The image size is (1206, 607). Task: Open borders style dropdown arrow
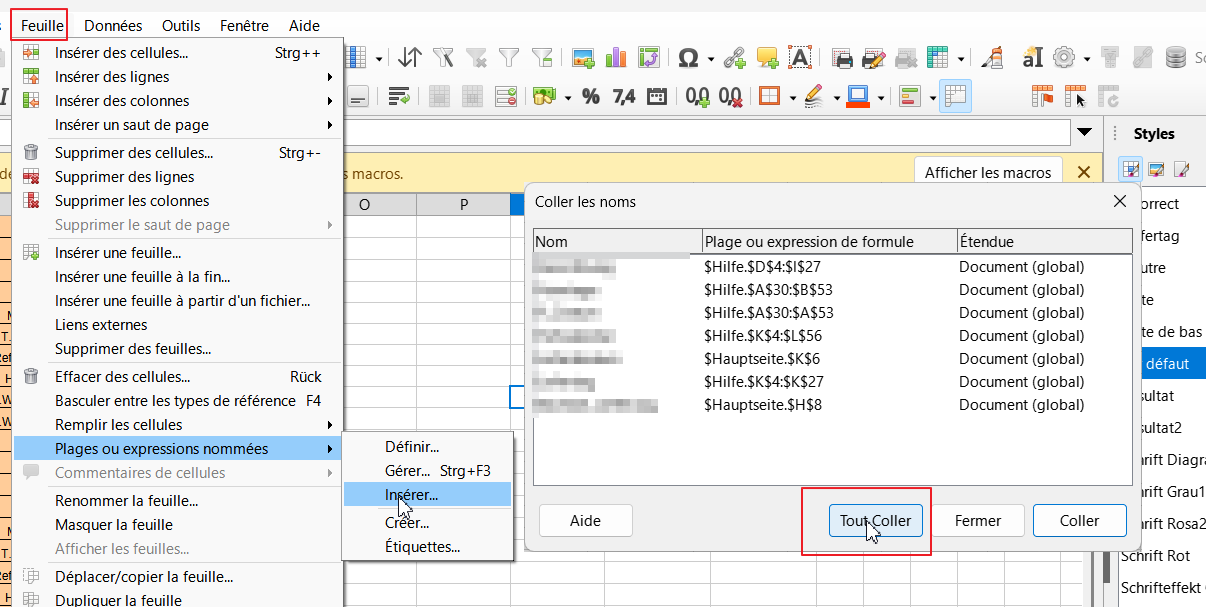(792, 98)
